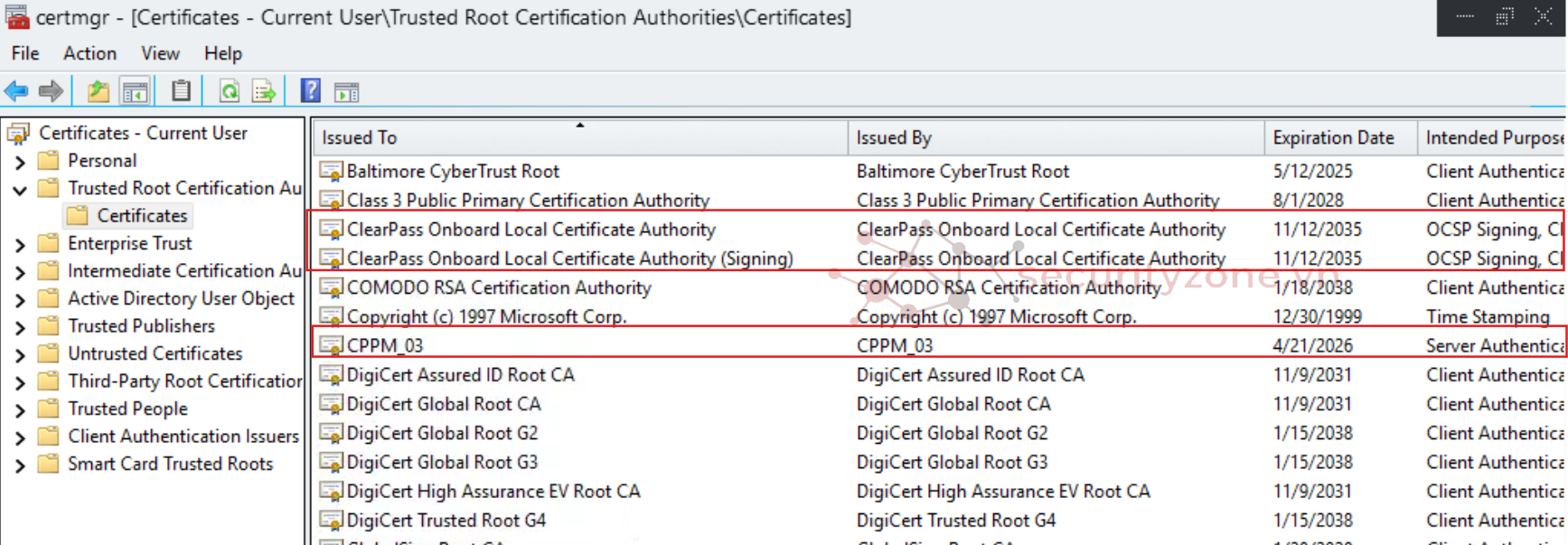Image resolution: width=1568 pixels, height=545 pixels.
Task: Select ClearPass Onboard Local Certificate Authority (Signing) row
Action: [939, 258]
